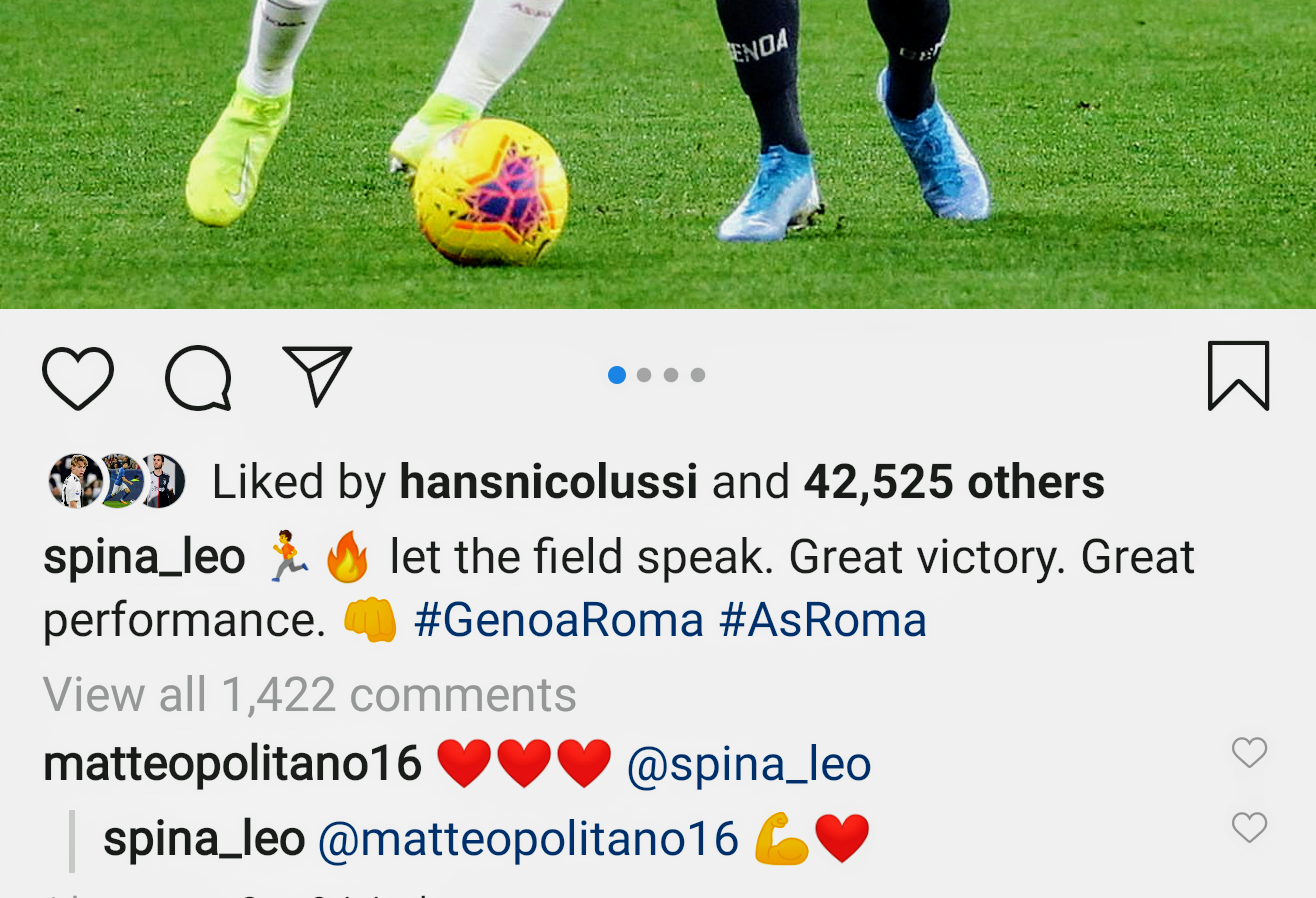Like spina_leo's reply comment

click(1249, 828)
